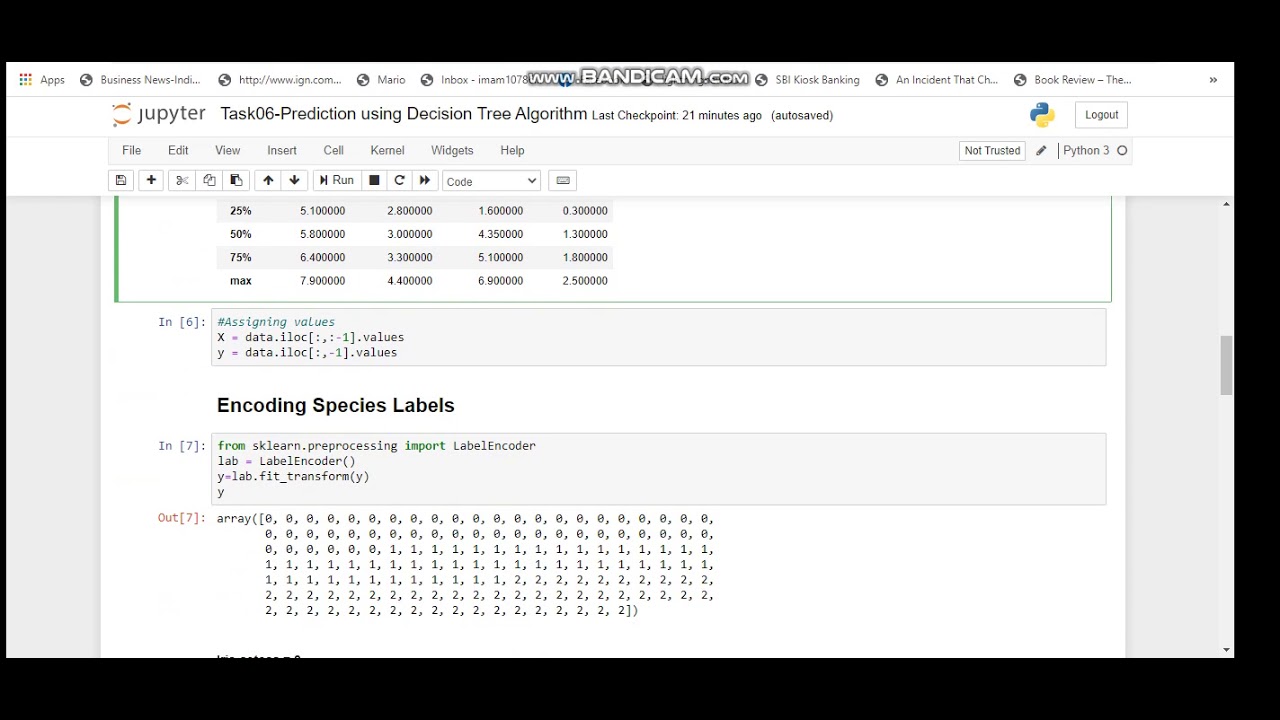1280x720 pixels.
Task: Open the Edit menu
Action: coord(178,151)
